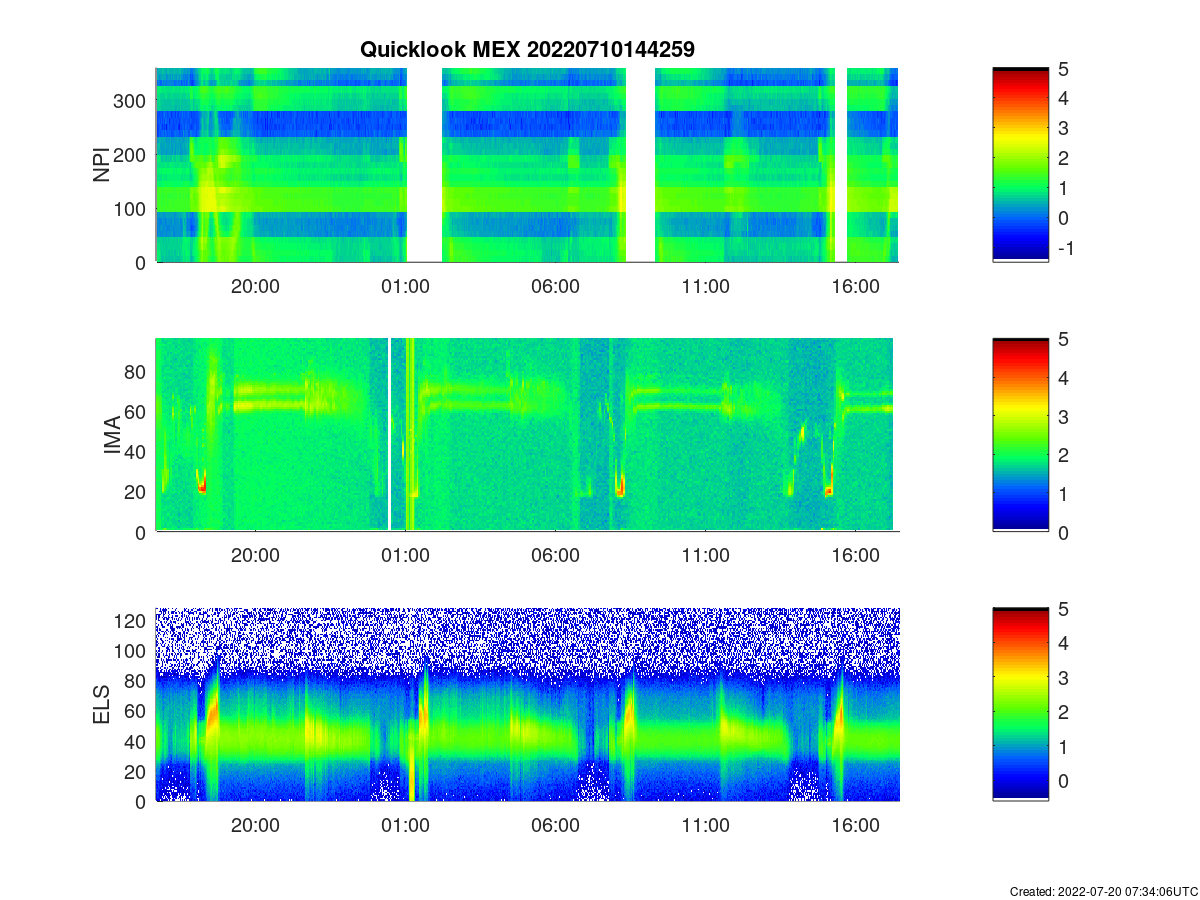Image resolution: width=1200 pixels, height=900 pixels.
Task: Click the 01:00 tick under the ELS panel
Action: 405,826
